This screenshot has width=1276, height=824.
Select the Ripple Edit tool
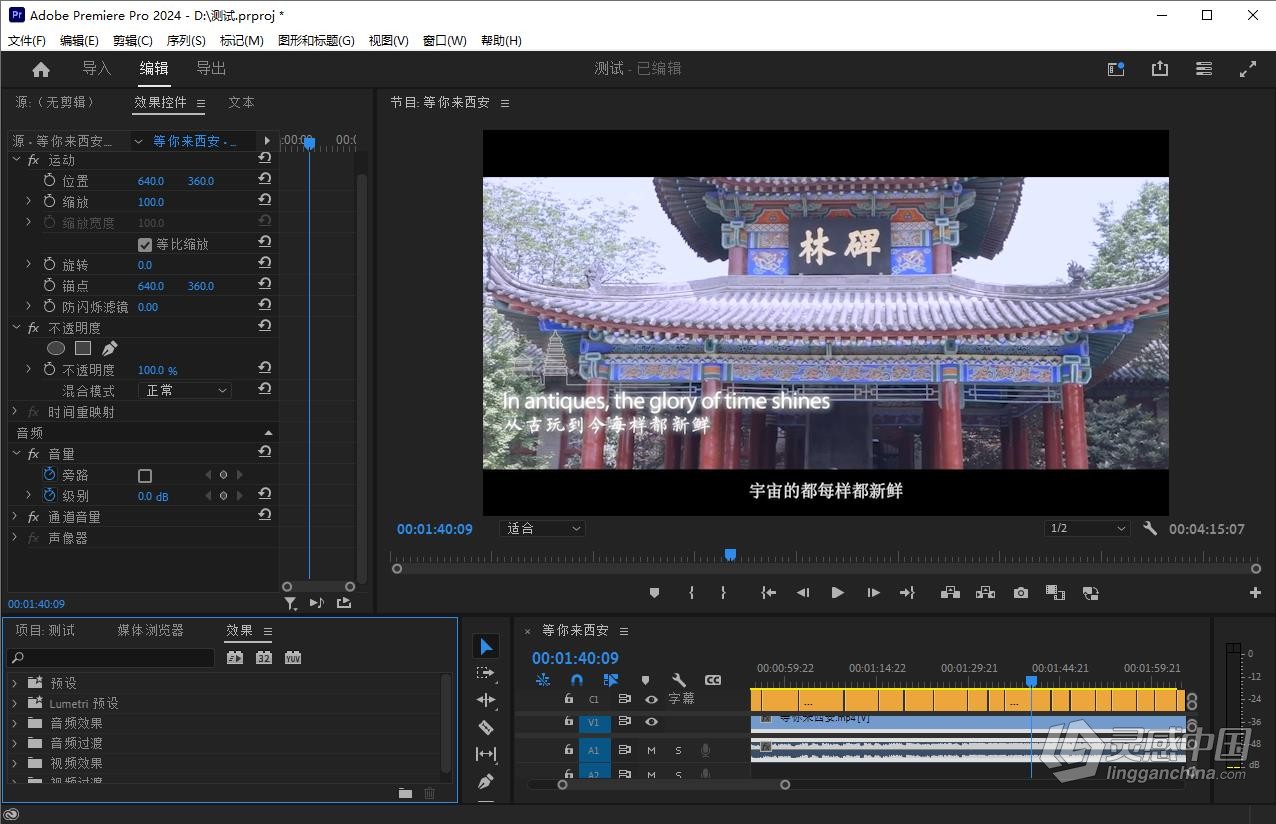point(486,700)
